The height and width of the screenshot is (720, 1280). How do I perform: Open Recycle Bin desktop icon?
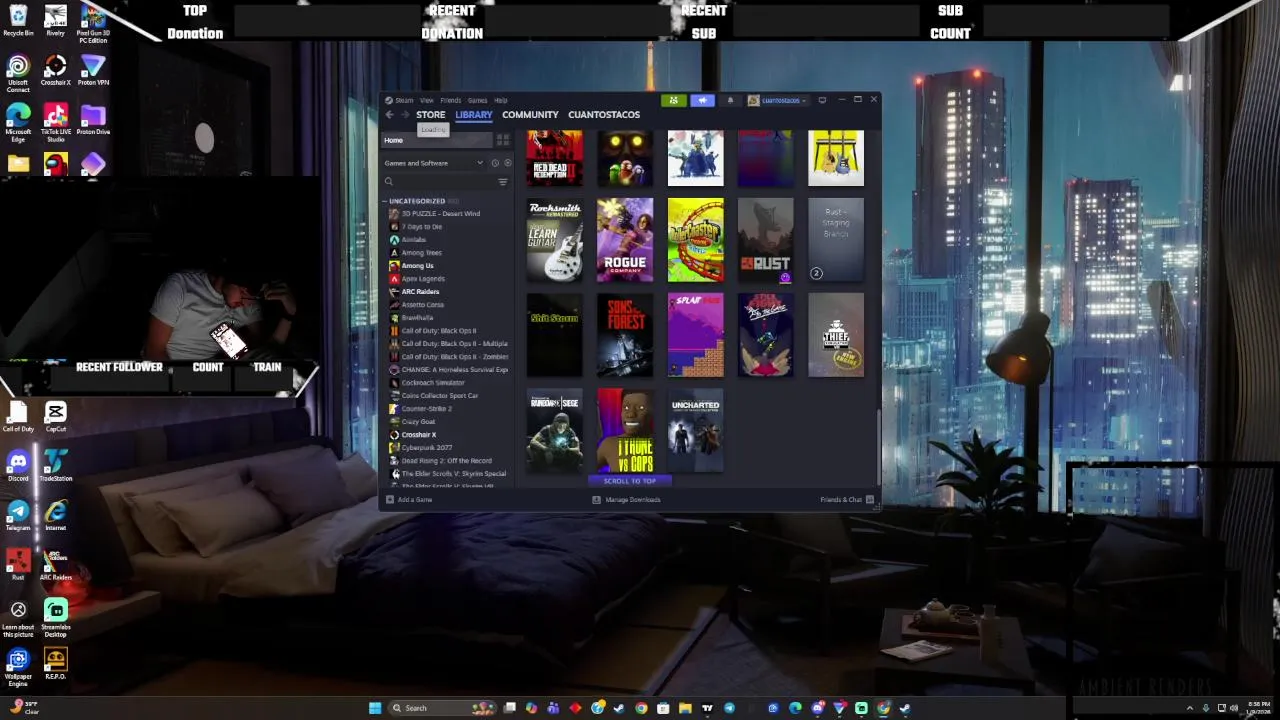point(18,21)
